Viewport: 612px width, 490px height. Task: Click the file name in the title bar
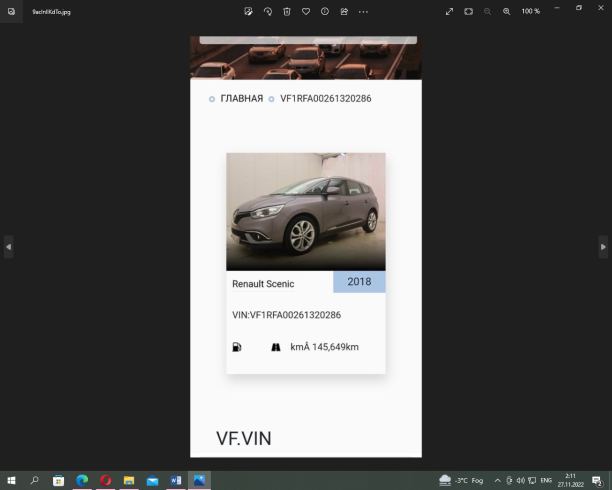tap(52, 12)
